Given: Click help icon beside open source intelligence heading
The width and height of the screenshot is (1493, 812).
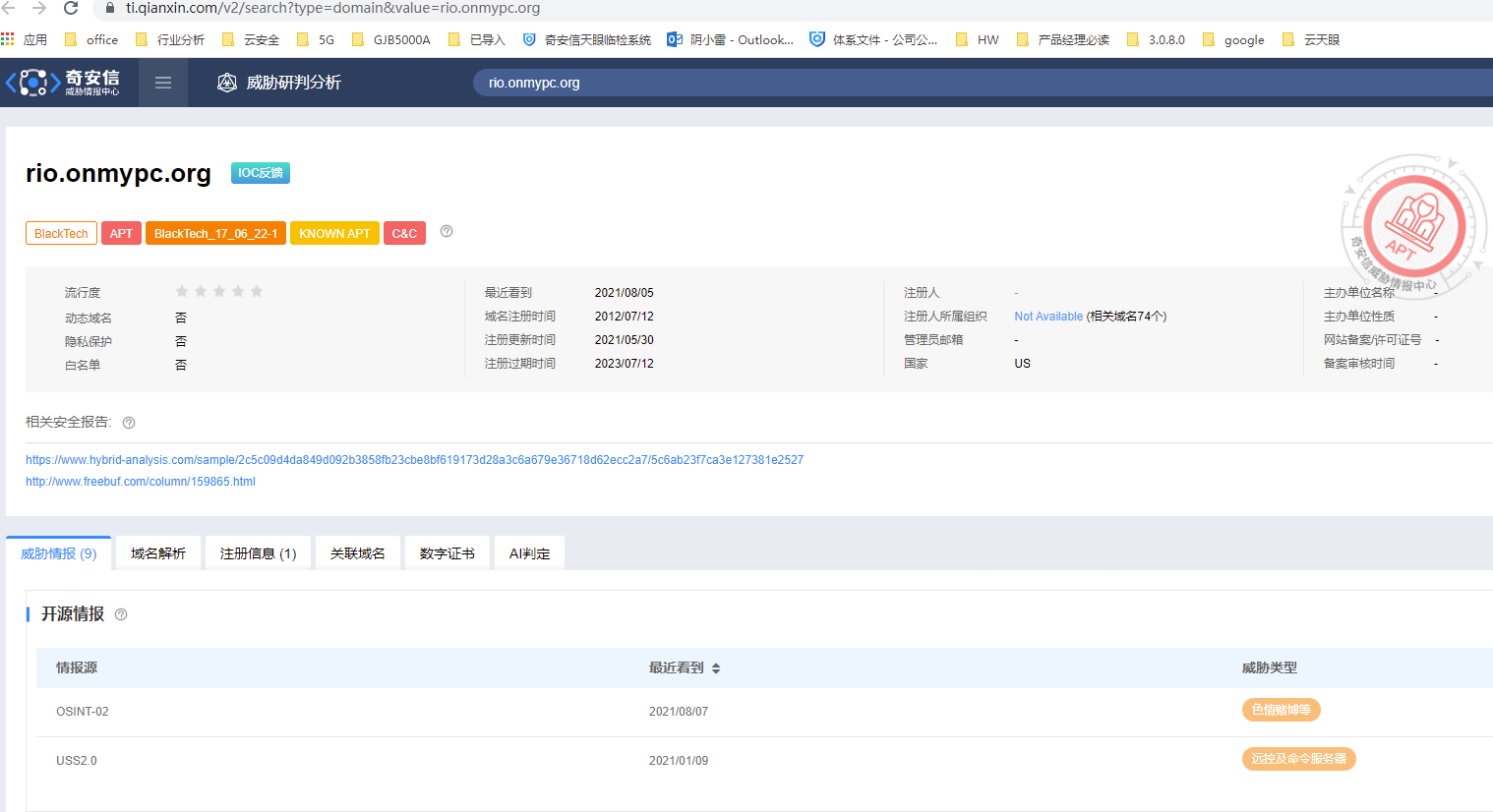Looking at the screenshot, I should click(121, 614).
